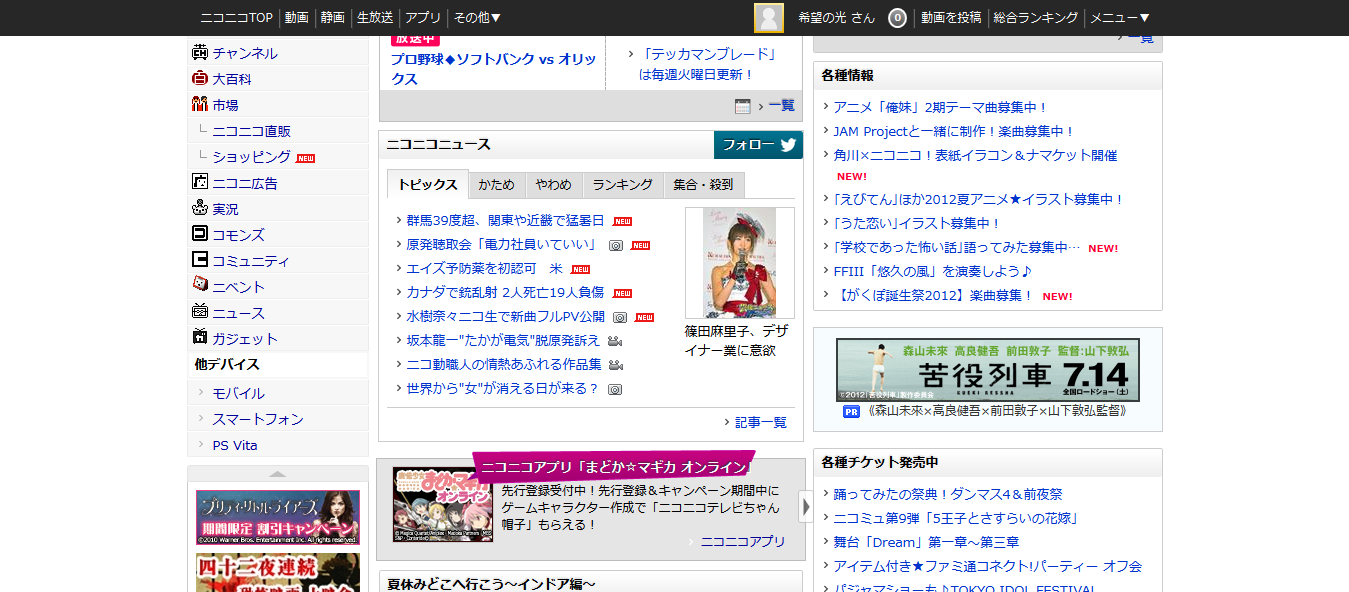Open the チャンネル sidebar icon
This screenshot has height=592, width=1349.
tap(200, 53)
